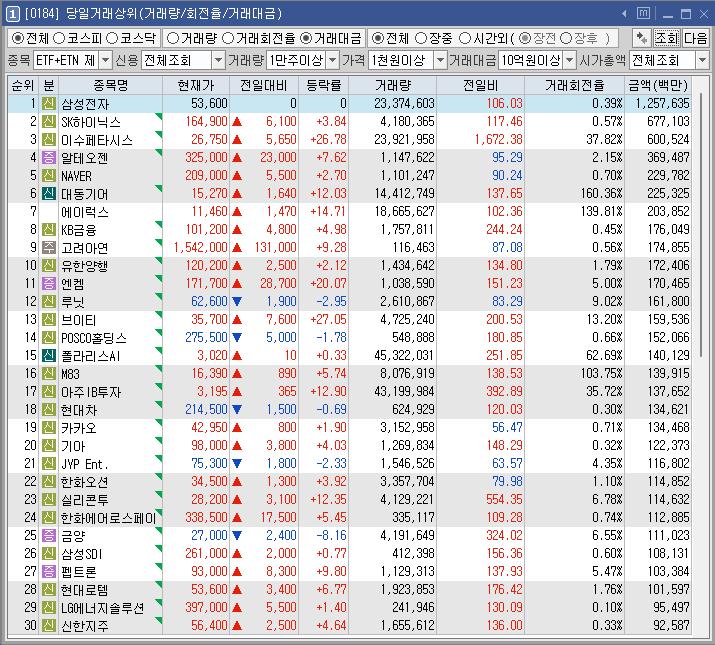Click the 신 badge icon for JYP Ent.

(49, 463)
